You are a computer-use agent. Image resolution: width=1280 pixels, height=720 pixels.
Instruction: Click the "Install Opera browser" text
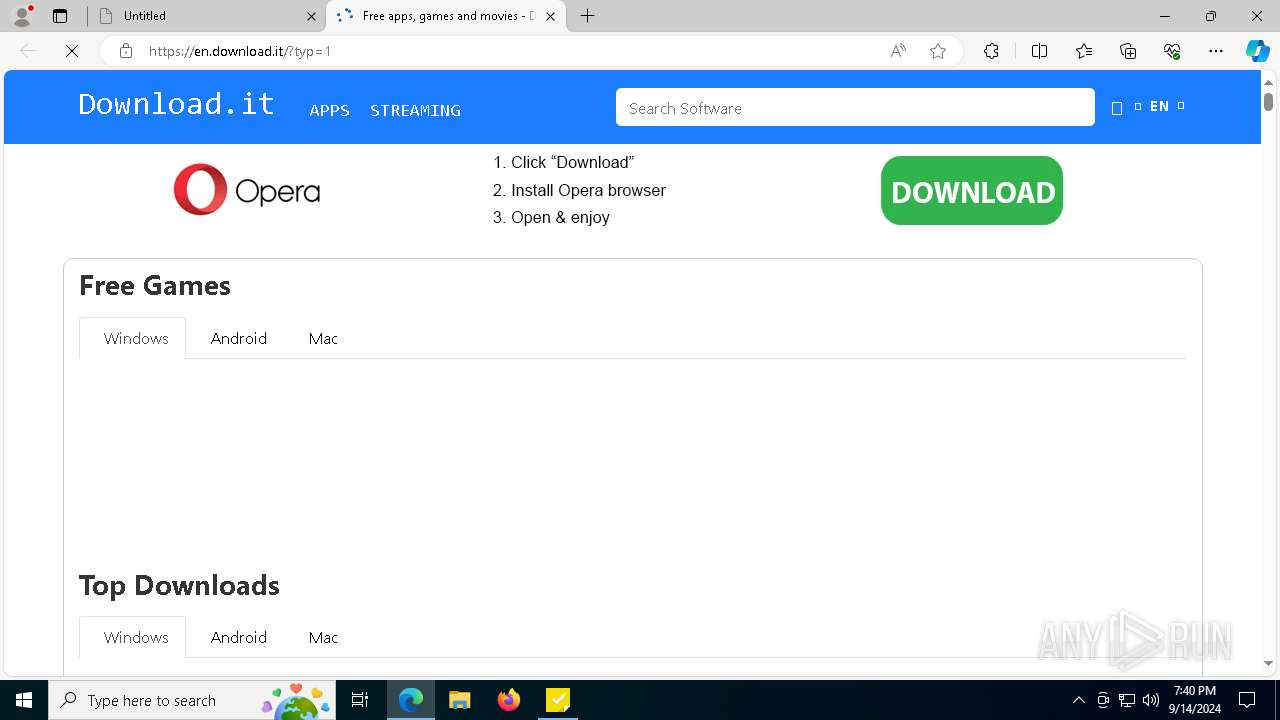(588, 190)
